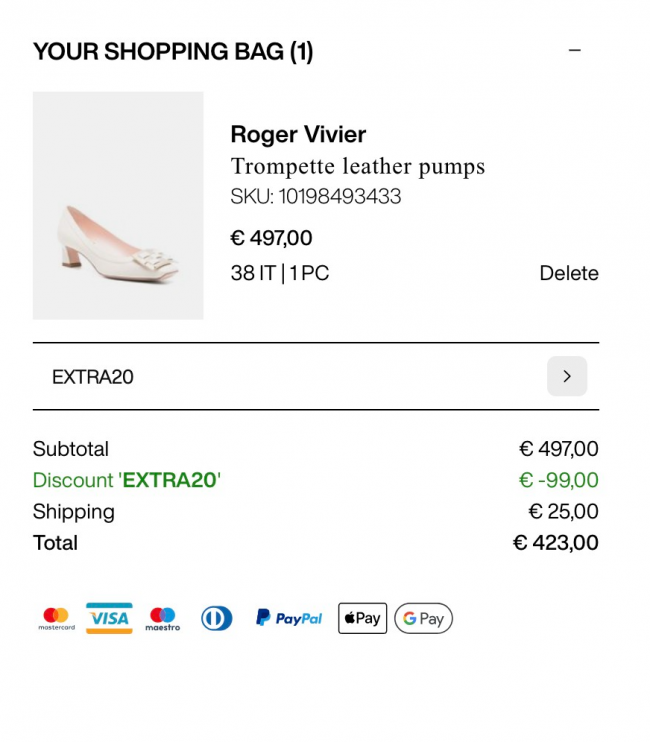Viewport: 650px width, 742px height.
Task: Choose the Apple Pay badge
Action: point(362,618)
